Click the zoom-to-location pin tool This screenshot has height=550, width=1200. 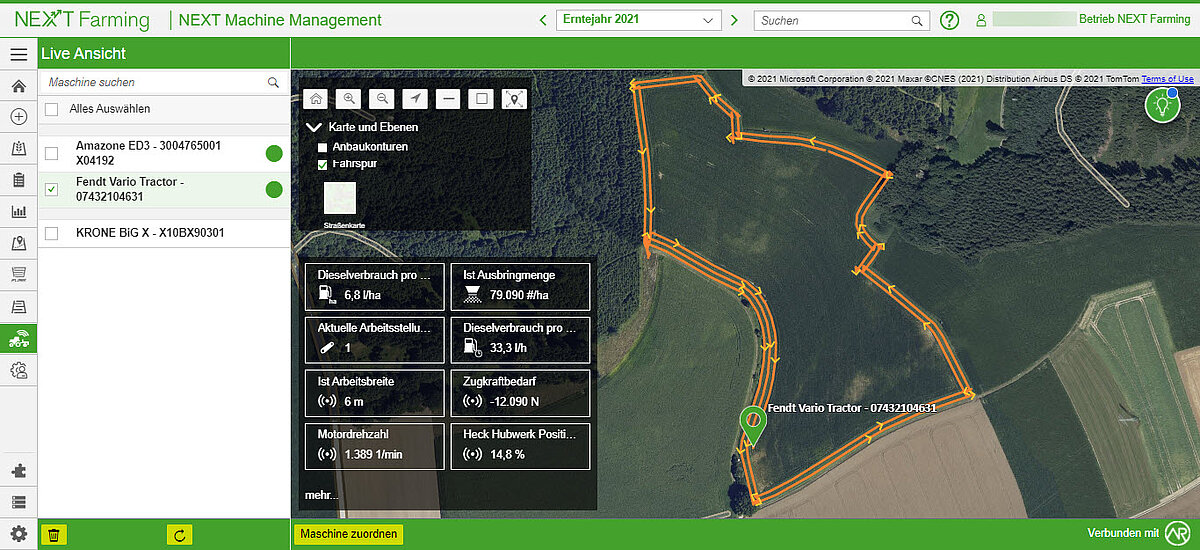coord(514,98)
